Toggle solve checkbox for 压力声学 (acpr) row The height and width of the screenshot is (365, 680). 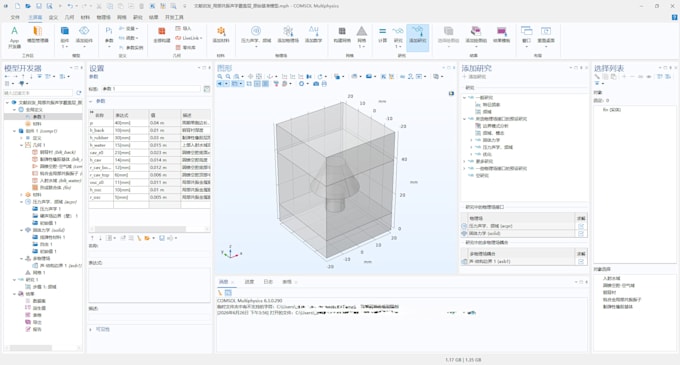tap(581, 226)
